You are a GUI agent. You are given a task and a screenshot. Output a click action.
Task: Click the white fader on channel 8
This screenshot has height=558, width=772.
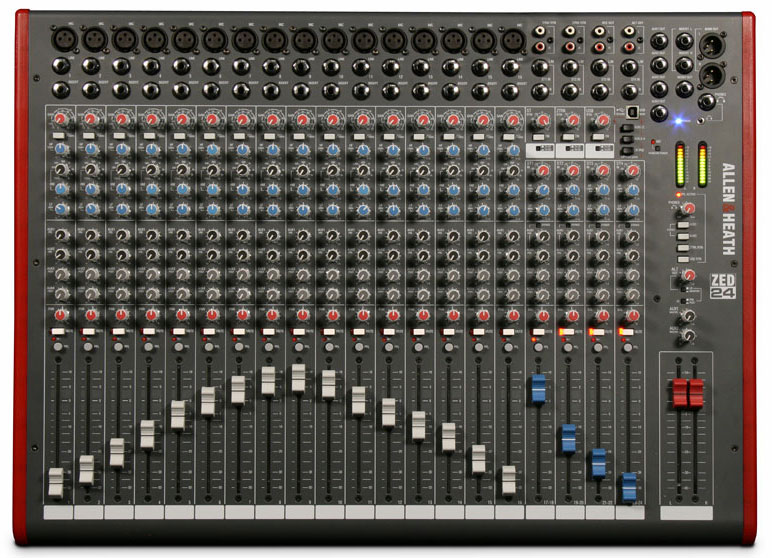(x=268, y=380)
